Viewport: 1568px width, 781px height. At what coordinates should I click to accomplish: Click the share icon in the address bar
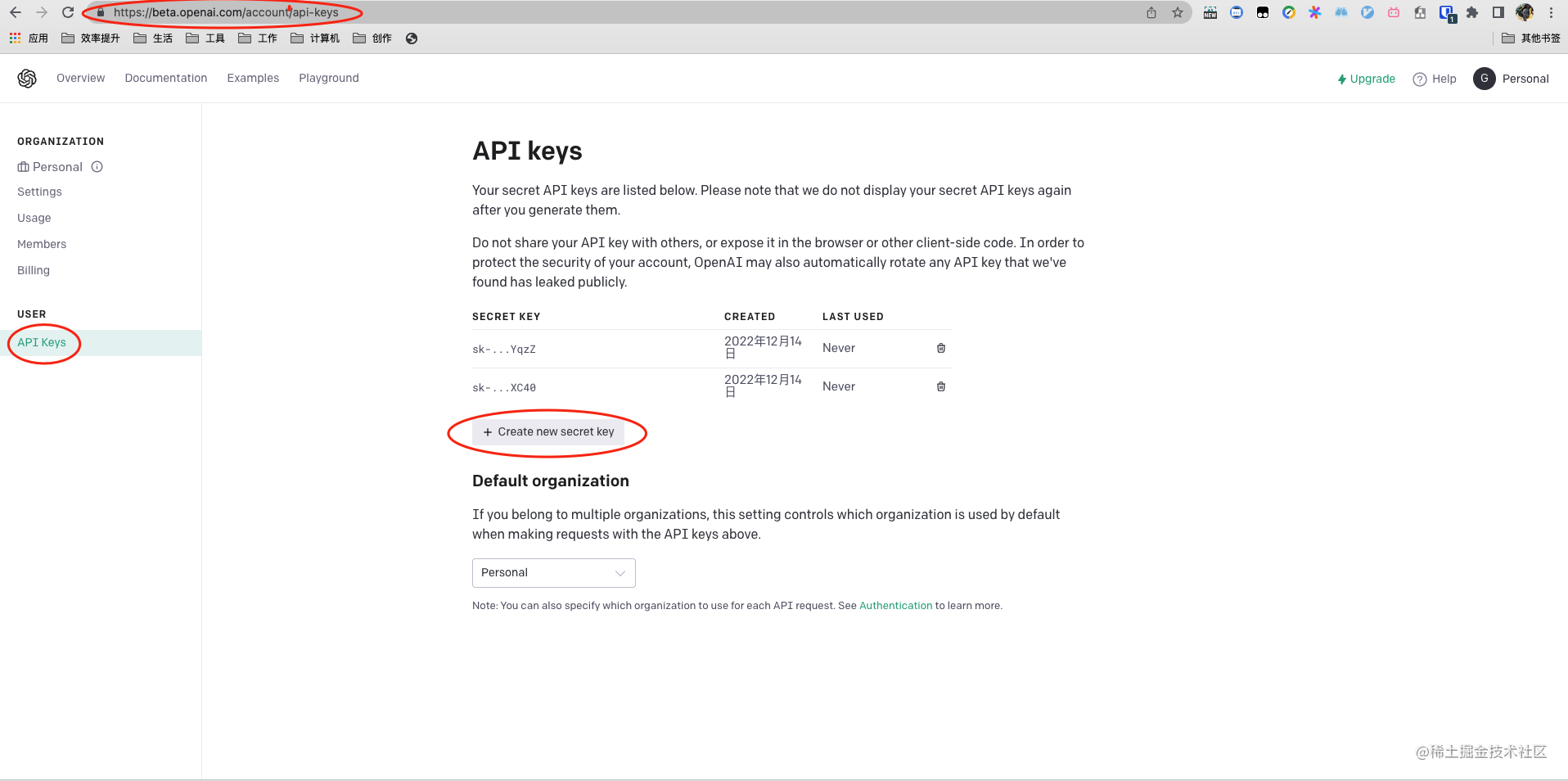pos(1151,12)
